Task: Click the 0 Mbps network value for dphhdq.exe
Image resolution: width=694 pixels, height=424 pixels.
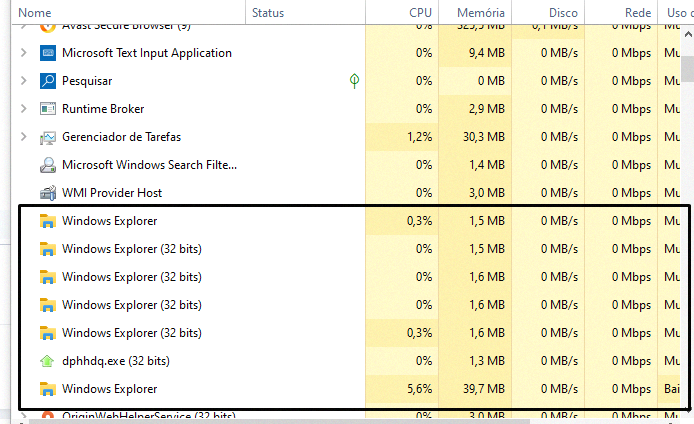Action: click(x=632, y=361)
